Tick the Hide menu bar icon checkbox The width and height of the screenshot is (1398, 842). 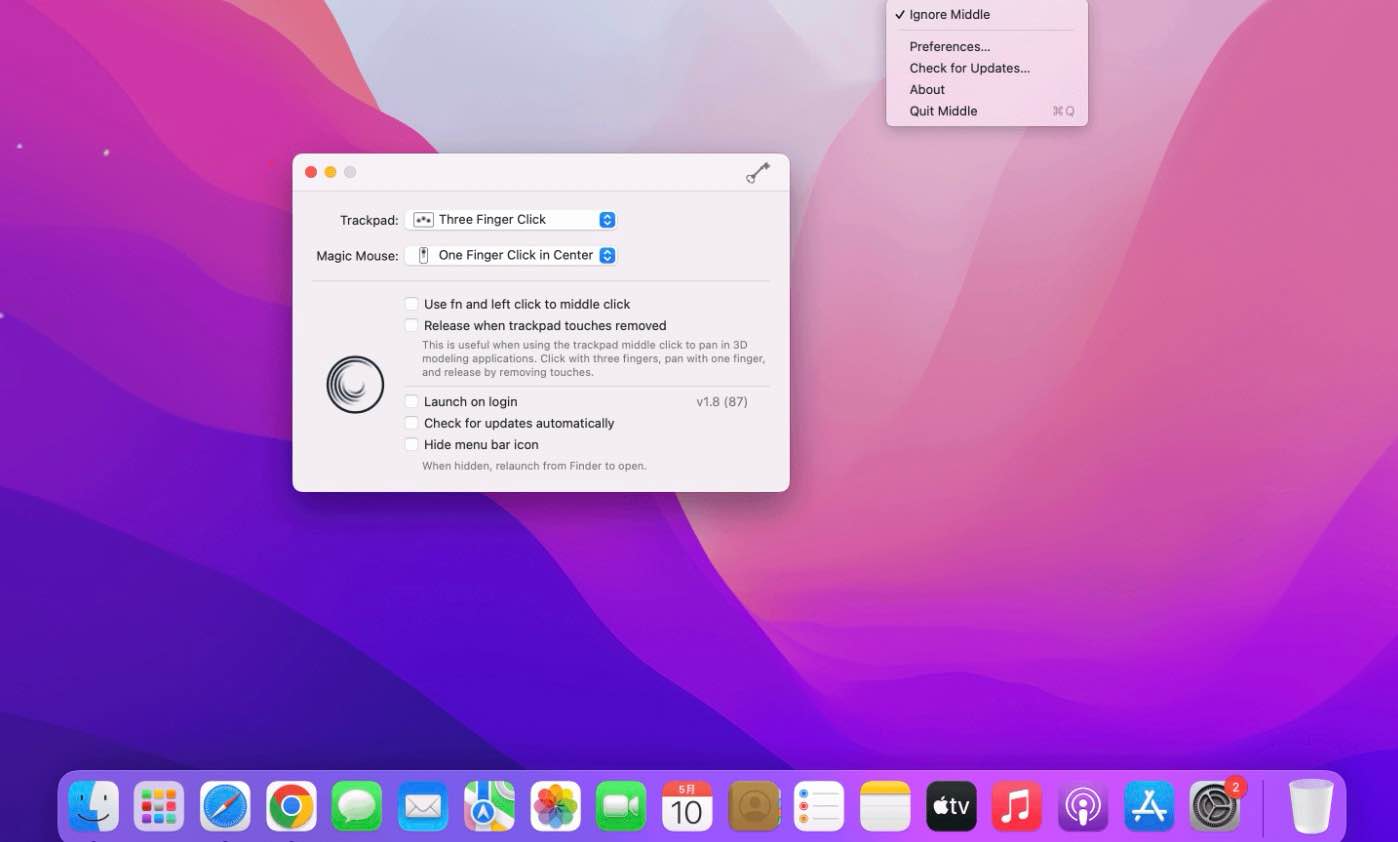tap(411, 444)
